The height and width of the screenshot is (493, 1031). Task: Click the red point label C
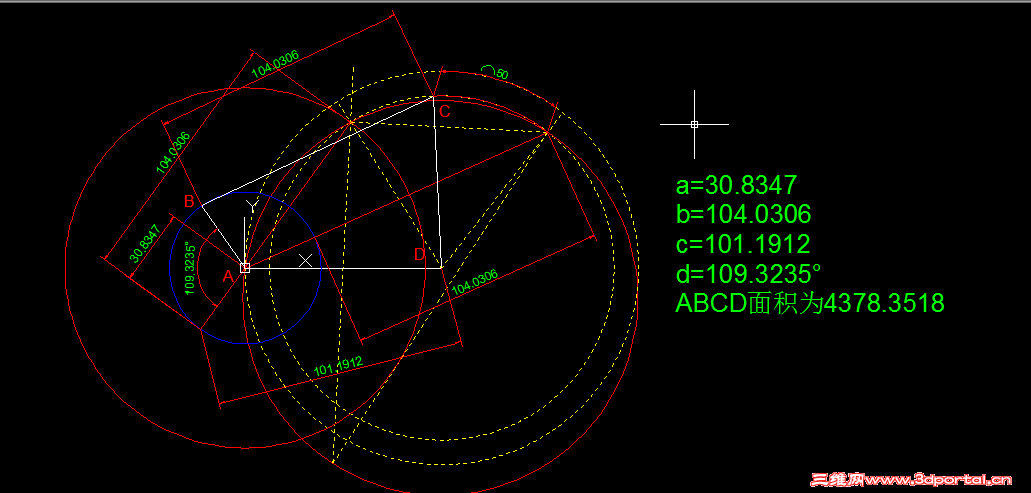444,112
